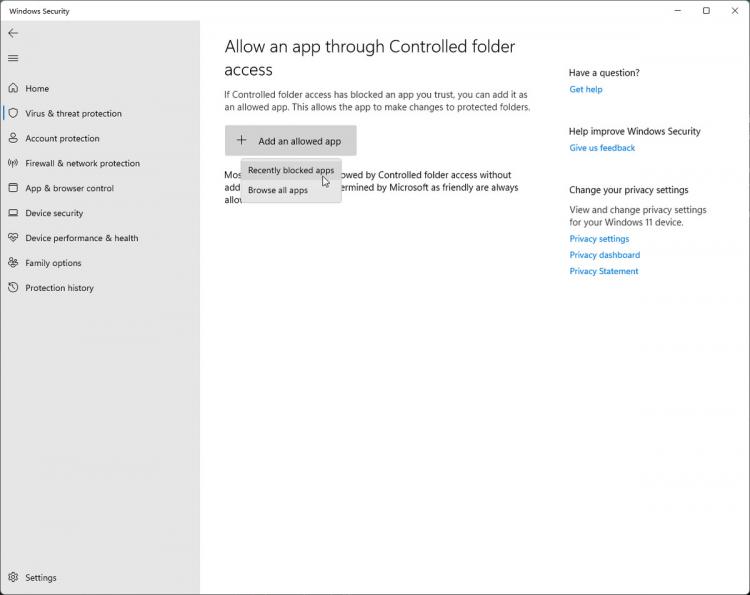Open the hamburger navigation menu icon
The width and height of the screenshot is (750, 595).
[13, 58]
